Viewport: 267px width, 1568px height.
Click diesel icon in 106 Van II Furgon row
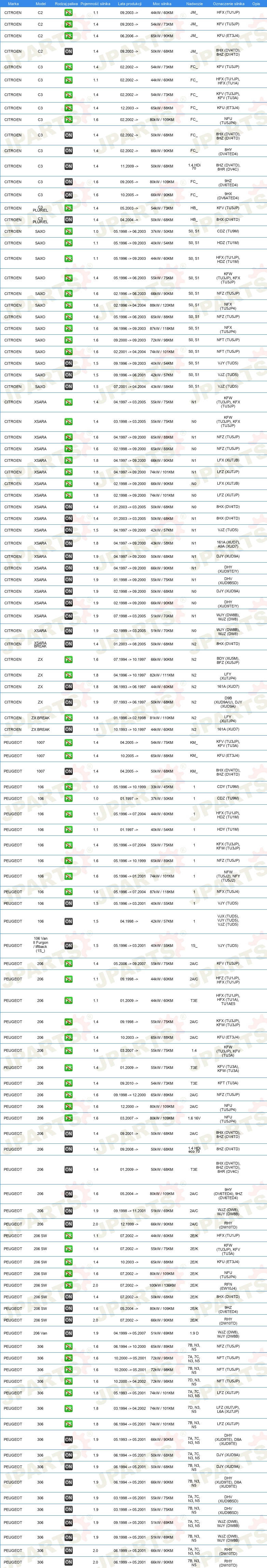pos(68,946)
